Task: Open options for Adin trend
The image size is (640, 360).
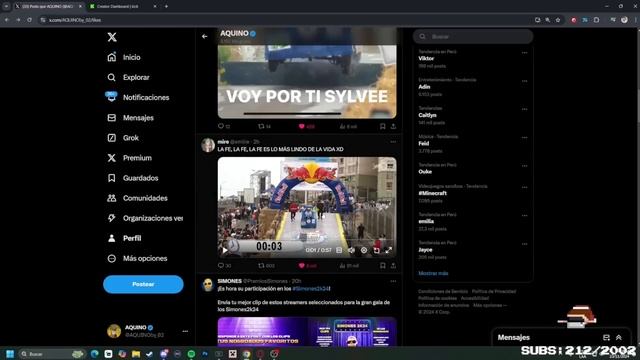Action: click(x=524, y=81)
